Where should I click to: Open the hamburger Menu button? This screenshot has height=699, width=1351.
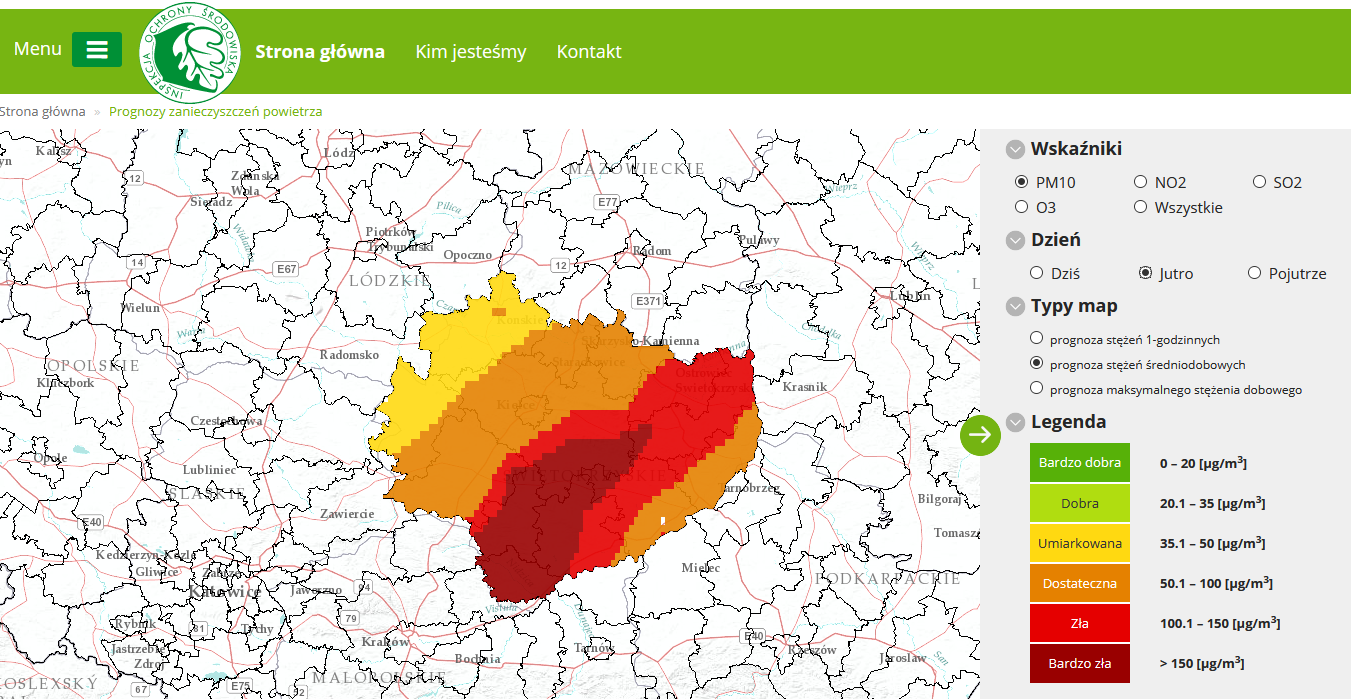tap(97, 50)
